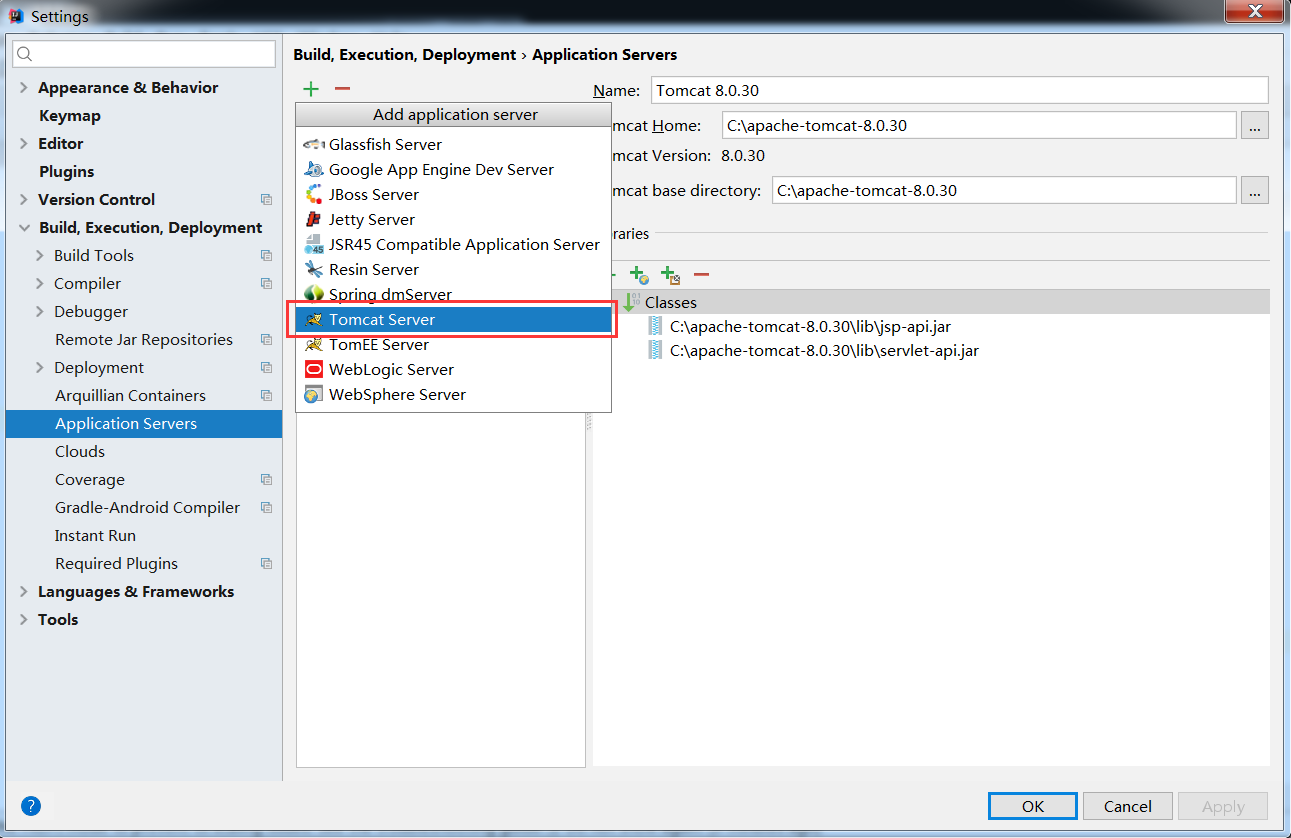This screenshot has height=838, width=1291.
Task: Open the Application Servers settings entry
Action: [125, 423]
